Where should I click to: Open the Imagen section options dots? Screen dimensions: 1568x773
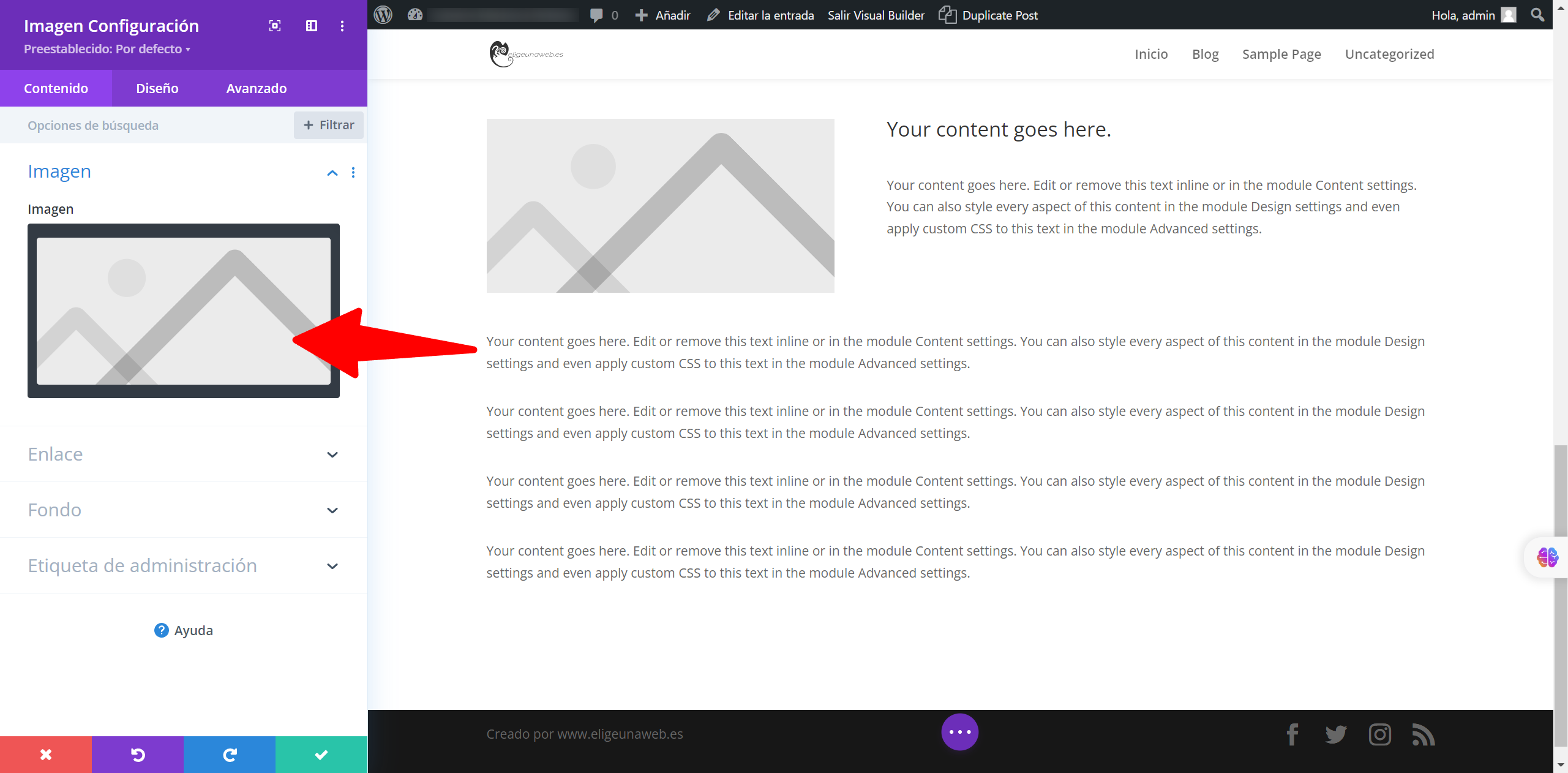tap(353, 173)
